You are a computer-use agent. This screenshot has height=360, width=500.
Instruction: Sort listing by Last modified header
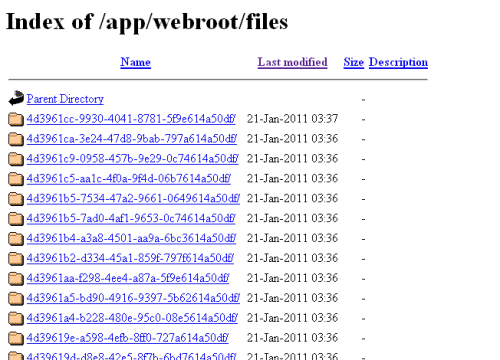(292, 62)
